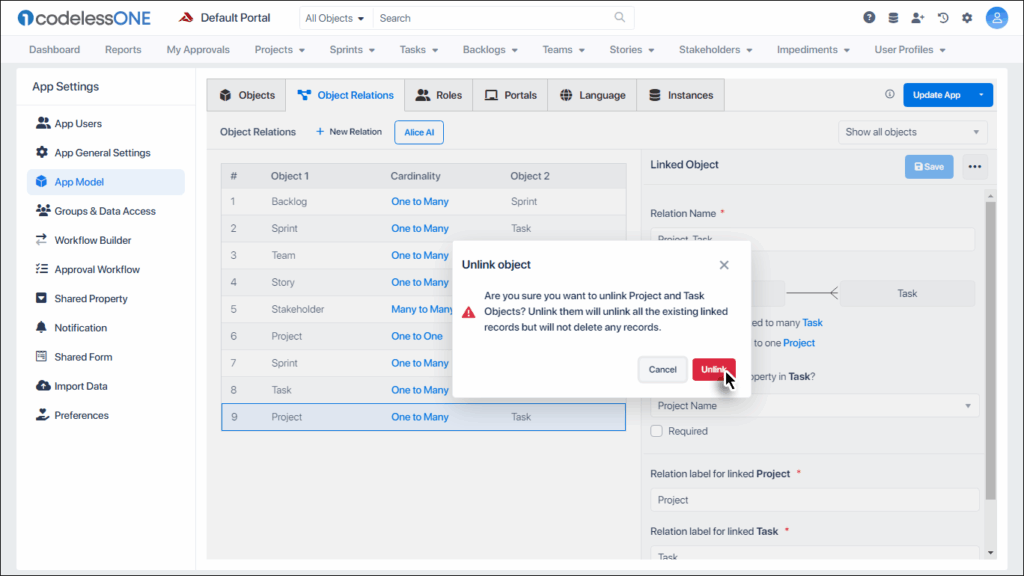
Task: Click the search magnifier icon
Action: click(620, 18)
